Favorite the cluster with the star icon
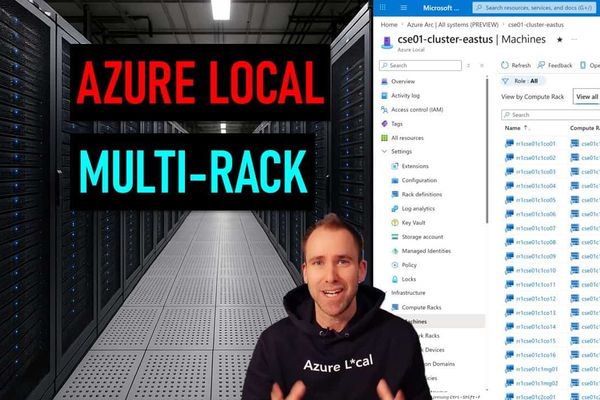Image resolution: width=600 pixels, height=400 pixels. click(x=559, y=39)
